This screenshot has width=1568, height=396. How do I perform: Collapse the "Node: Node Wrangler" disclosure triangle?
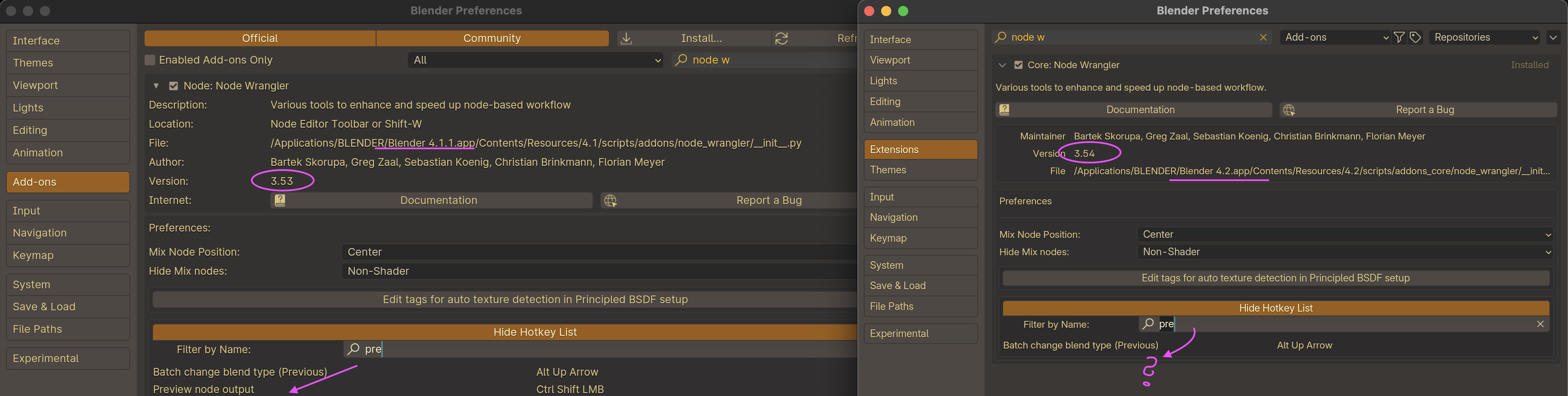pos(156,86)
